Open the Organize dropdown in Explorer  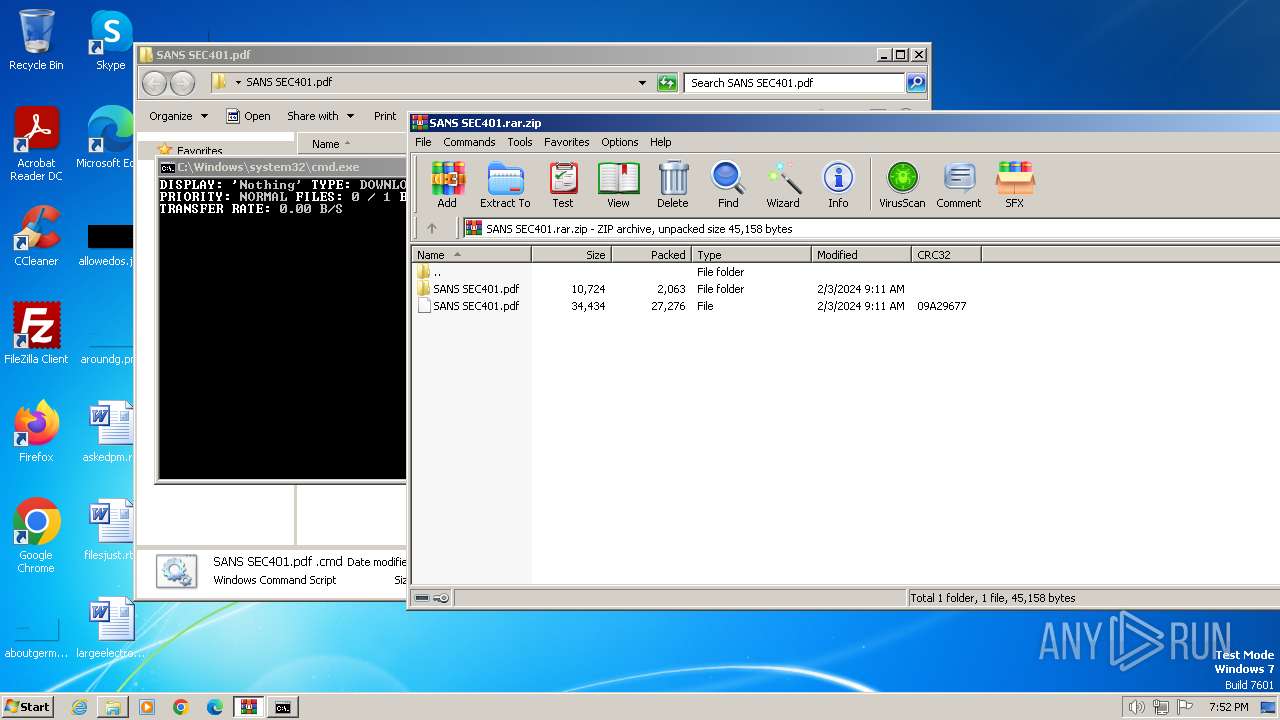(178, 116)
